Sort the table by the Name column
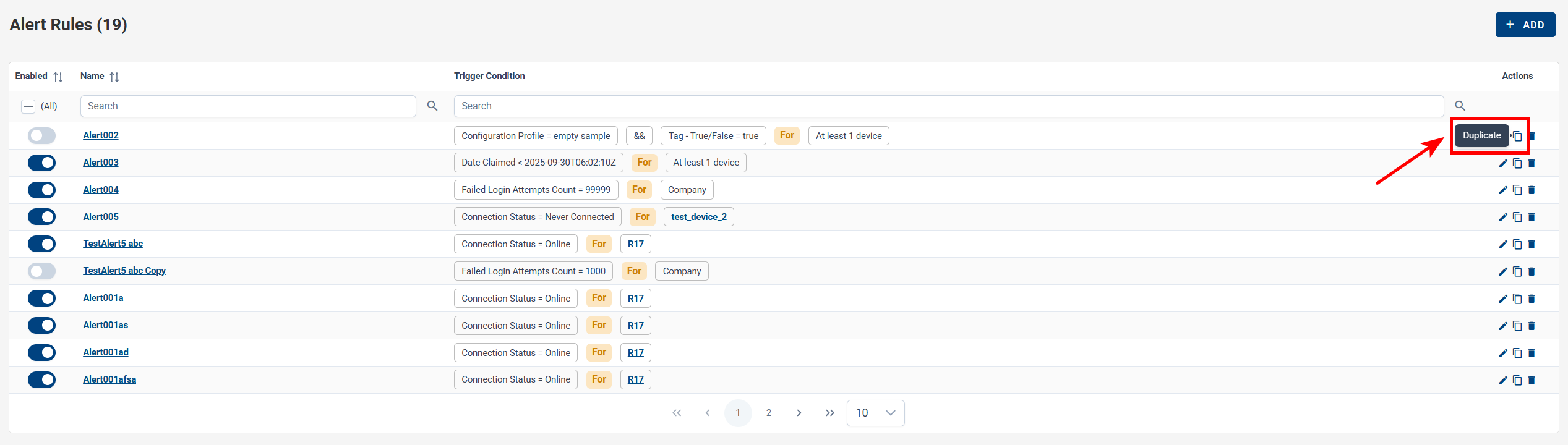Screen dimensions: 1568x445 click(x=114, y=77)
